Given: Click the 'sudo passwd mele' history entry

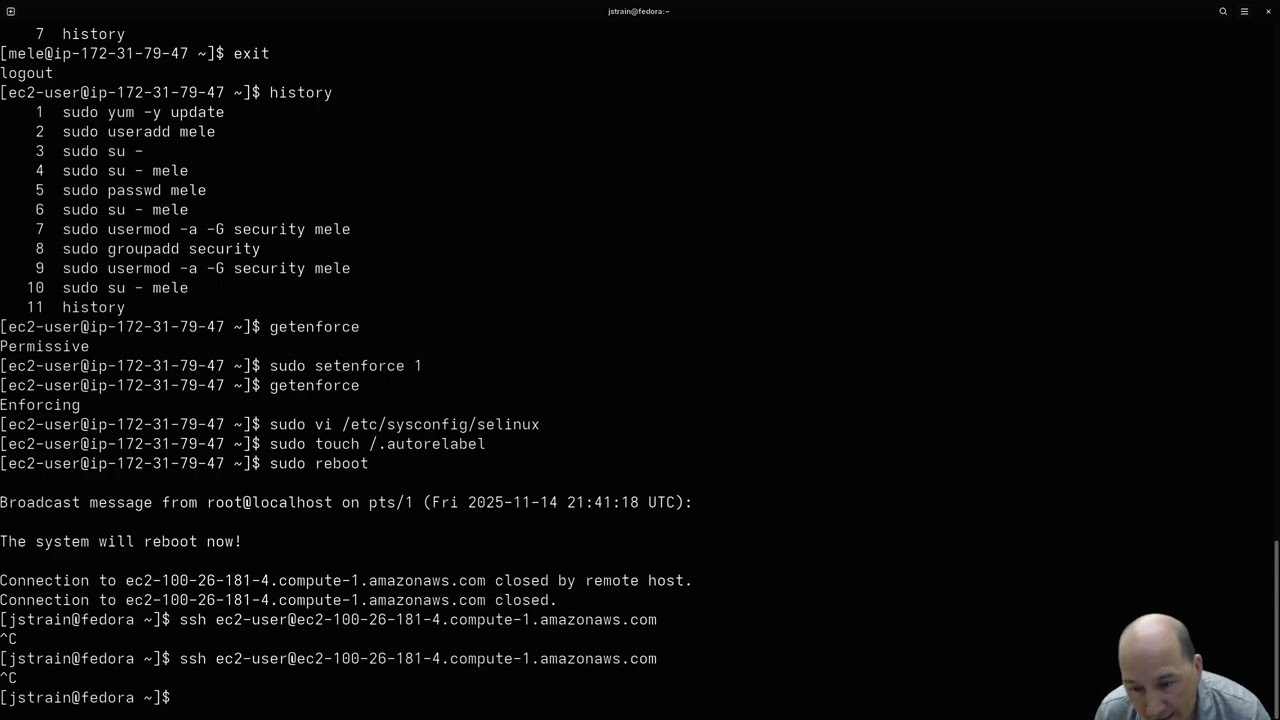Looking at the screenshot, I should tap(134, 191).
